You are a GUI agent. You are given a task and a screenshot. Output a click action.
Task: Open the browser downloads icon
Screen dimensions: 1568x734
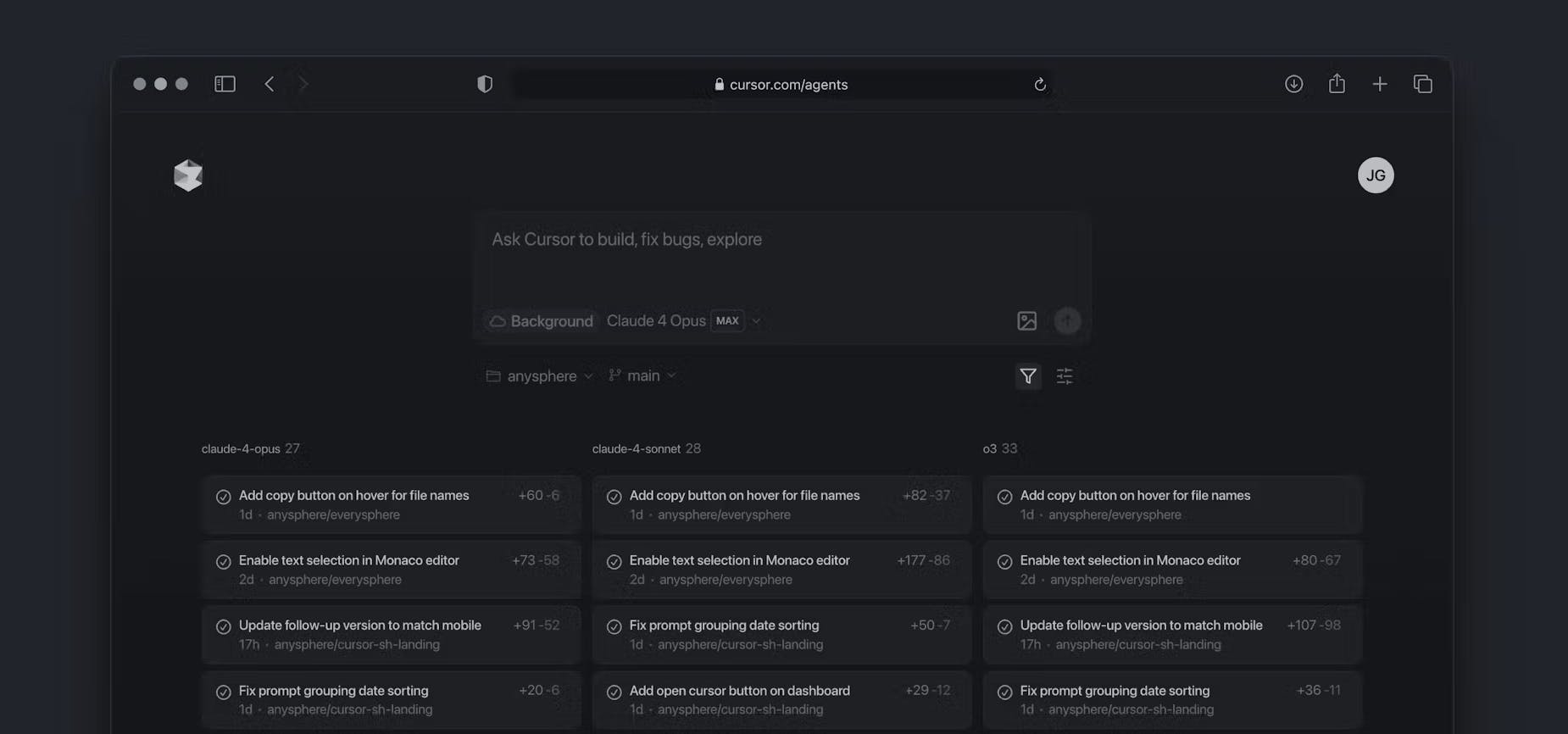pos(1293,84)
